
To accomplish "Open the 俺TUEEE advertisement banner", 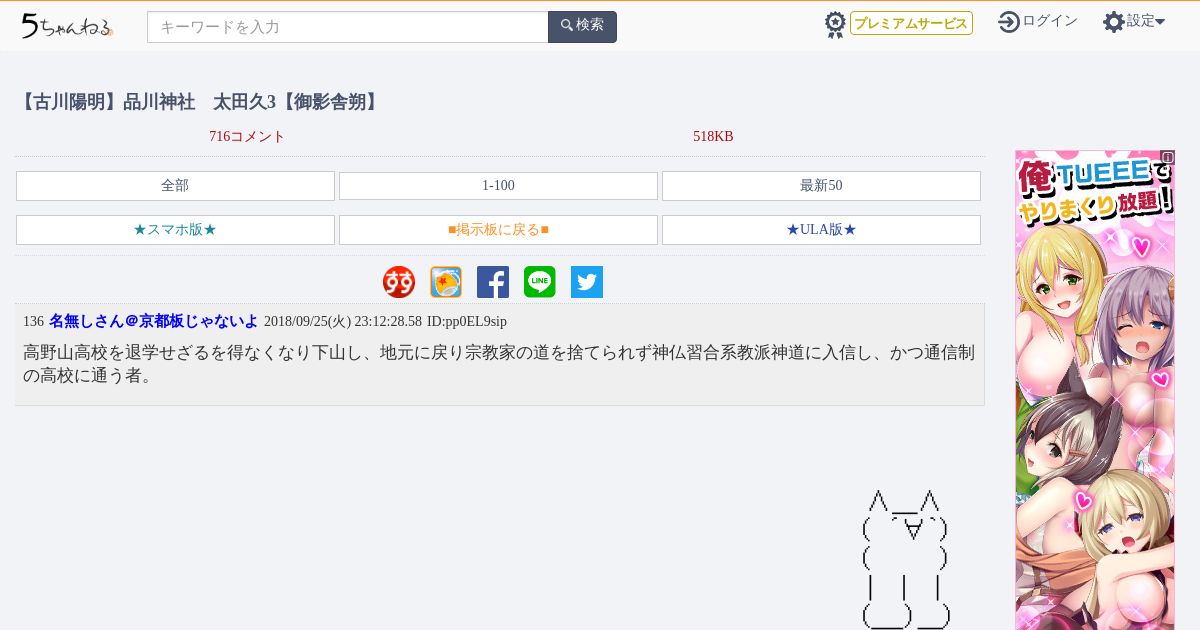I will click(x=1095, y=390).
